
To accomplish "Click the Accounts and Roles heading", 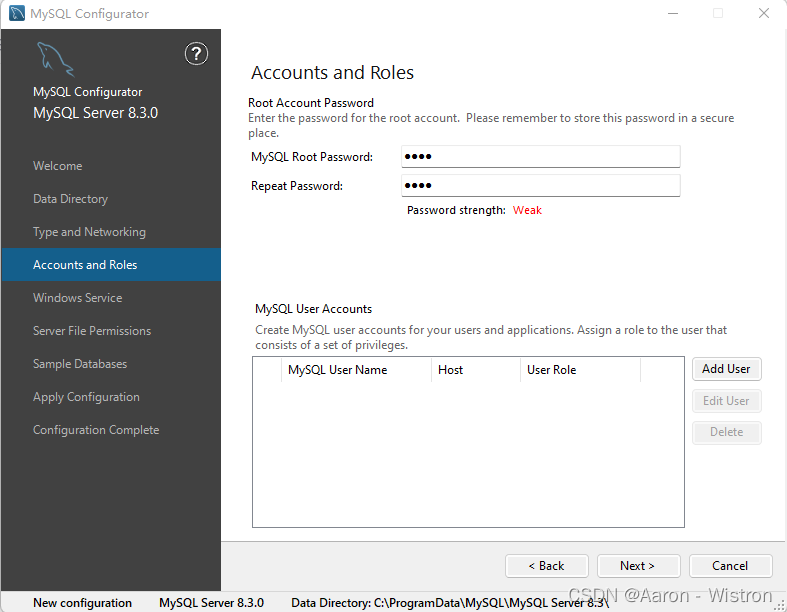I will pos(332,73).
